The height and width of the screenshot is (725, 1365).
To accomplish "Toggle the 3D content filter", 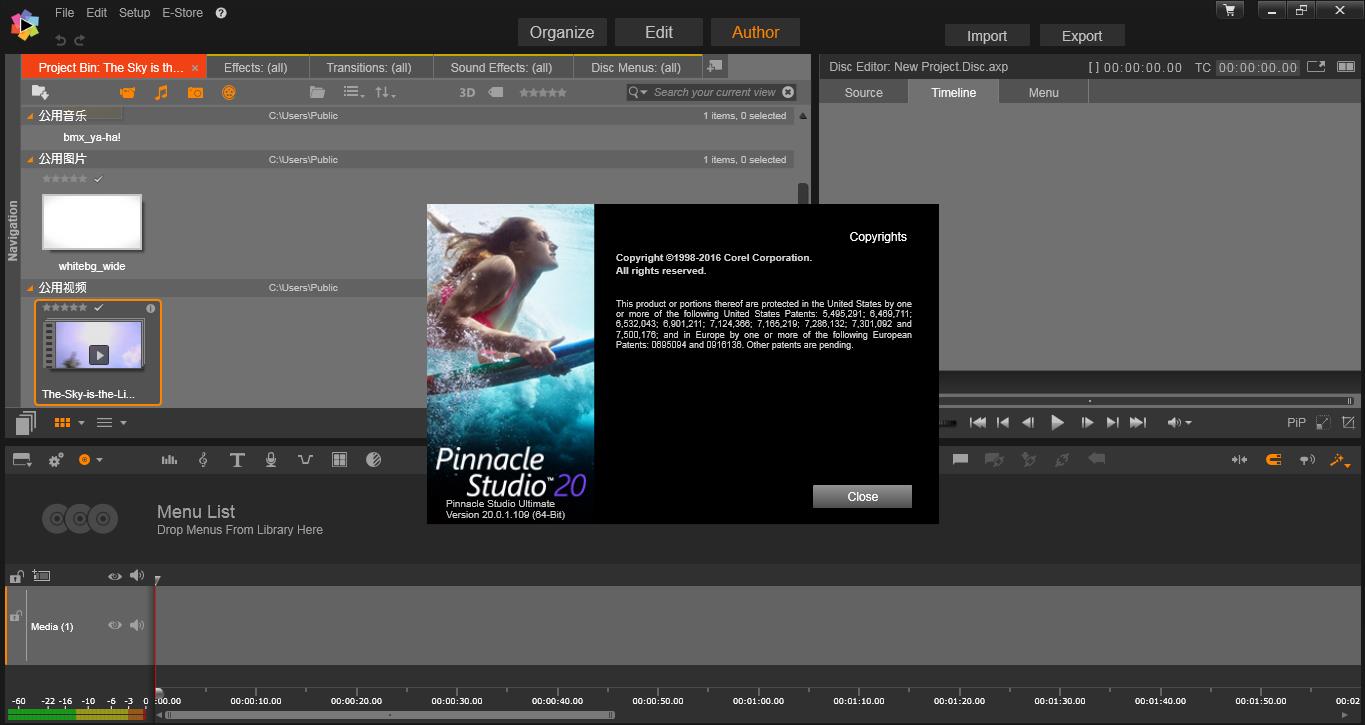I will point(466,92).
